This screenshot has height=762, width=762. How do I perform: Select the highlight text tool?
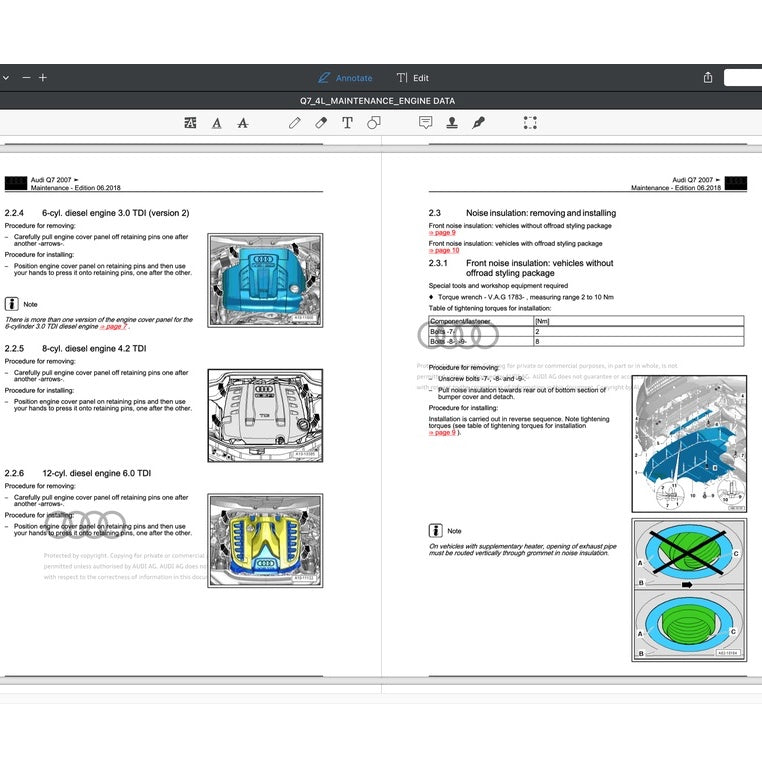click(190, 123)
